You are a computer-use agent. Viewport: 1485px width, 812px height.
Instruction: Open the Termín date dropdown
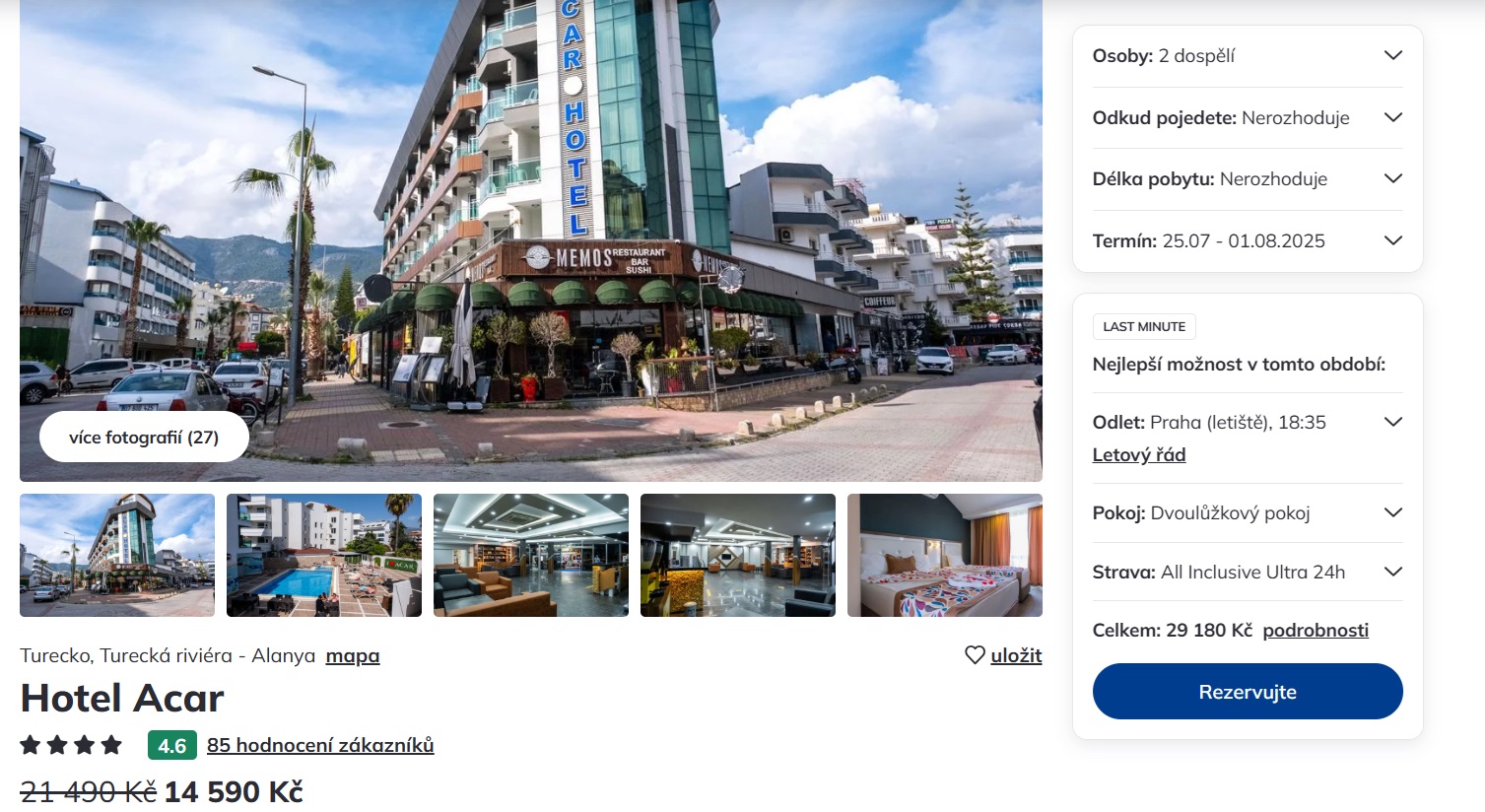pyautogui.click(x=1248, y=240)
